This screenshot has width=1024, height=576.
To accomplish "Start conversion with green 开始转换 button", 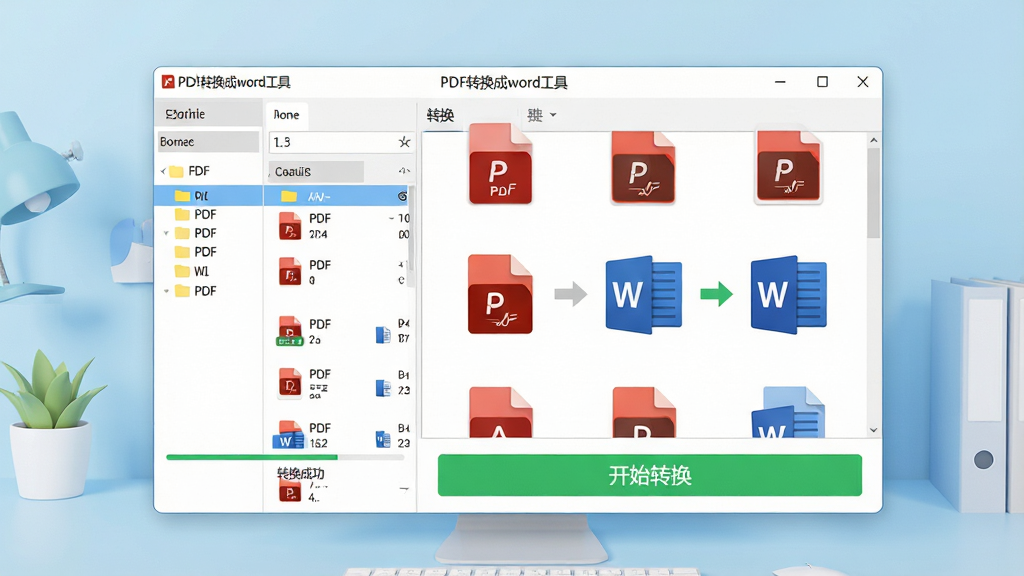I will [650, 475].
